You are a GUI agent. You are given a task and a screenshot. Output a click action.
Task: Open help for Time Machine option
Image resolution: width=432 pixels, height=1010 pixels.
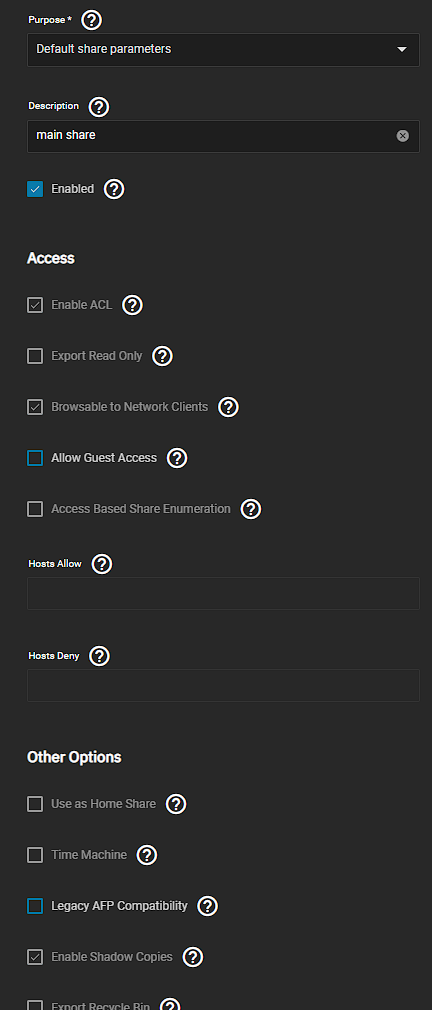coord(147,855)
